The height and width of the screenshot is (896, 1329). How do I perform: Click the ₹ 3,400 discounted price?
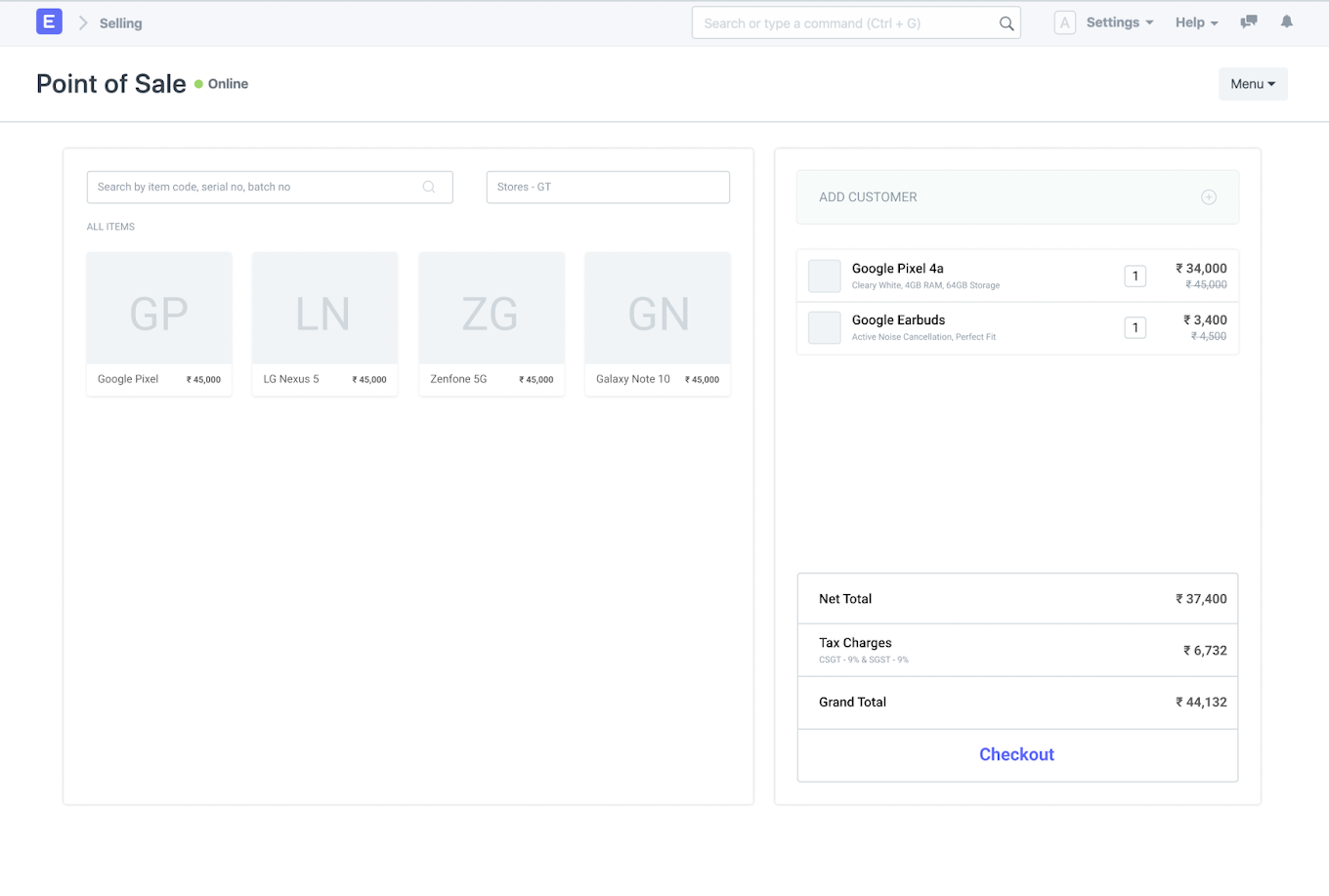tap(1205, 320)
